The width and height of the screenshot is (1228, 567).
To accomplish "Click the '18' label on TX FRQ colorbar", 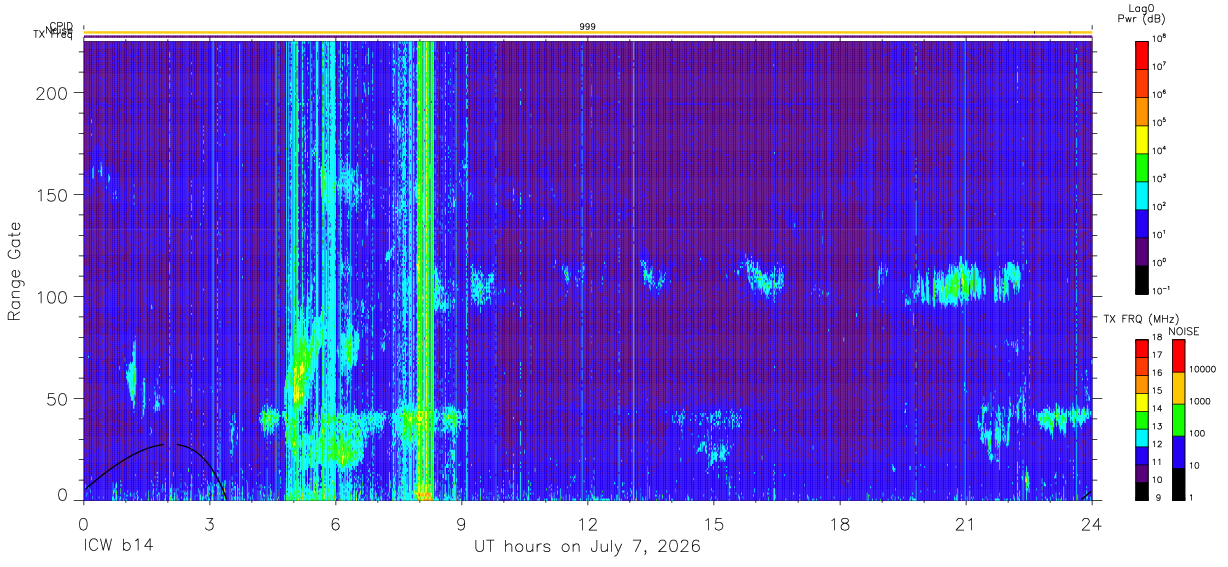I will coord(1160,338).
